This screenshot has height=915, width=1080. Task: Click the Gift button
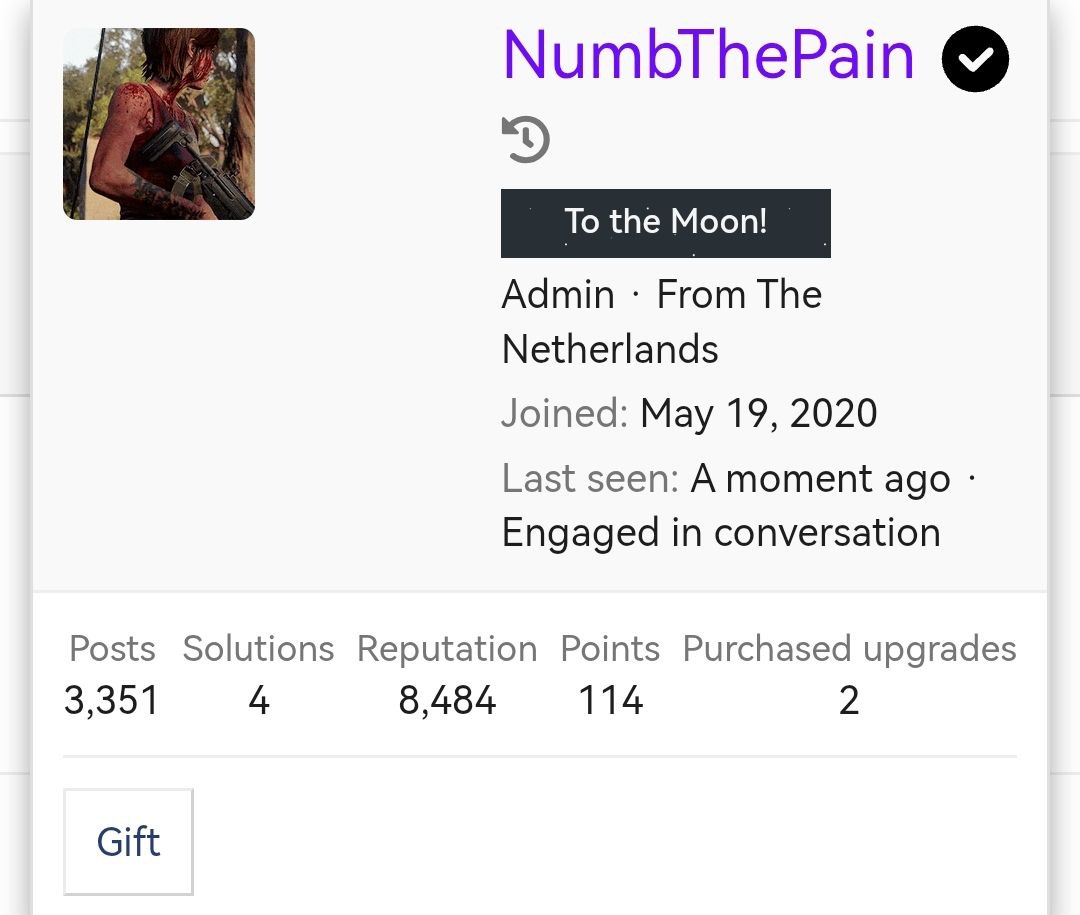click(128, 841)
